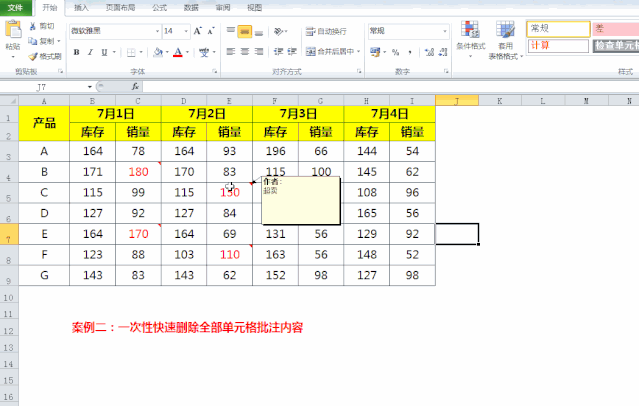Center cell text horizontally

tap(245, 52)
